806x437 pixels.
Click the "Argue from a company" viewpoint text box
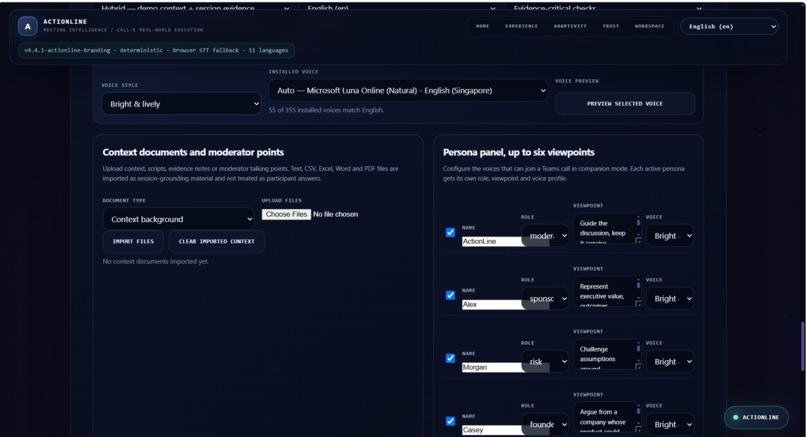coord(608,417)
